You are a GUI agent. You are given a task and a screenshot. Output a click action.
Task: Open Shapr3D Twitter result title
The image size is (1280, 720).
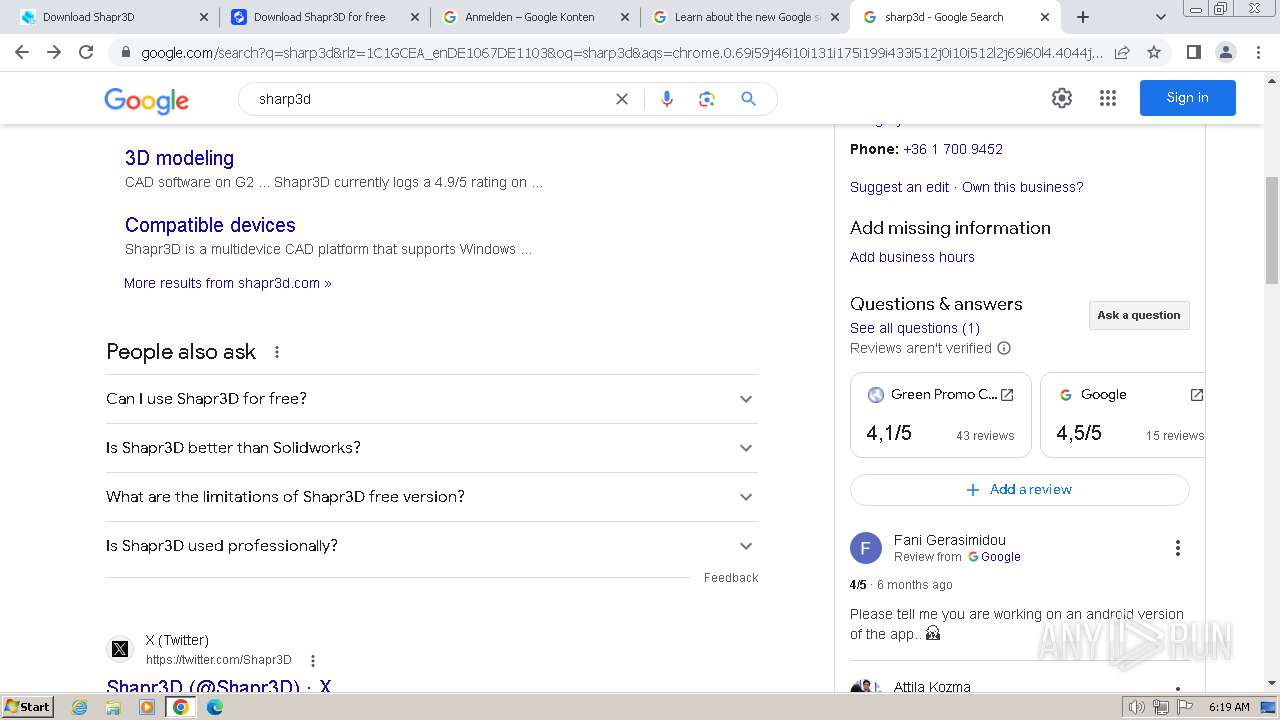(x=219, y=686)
